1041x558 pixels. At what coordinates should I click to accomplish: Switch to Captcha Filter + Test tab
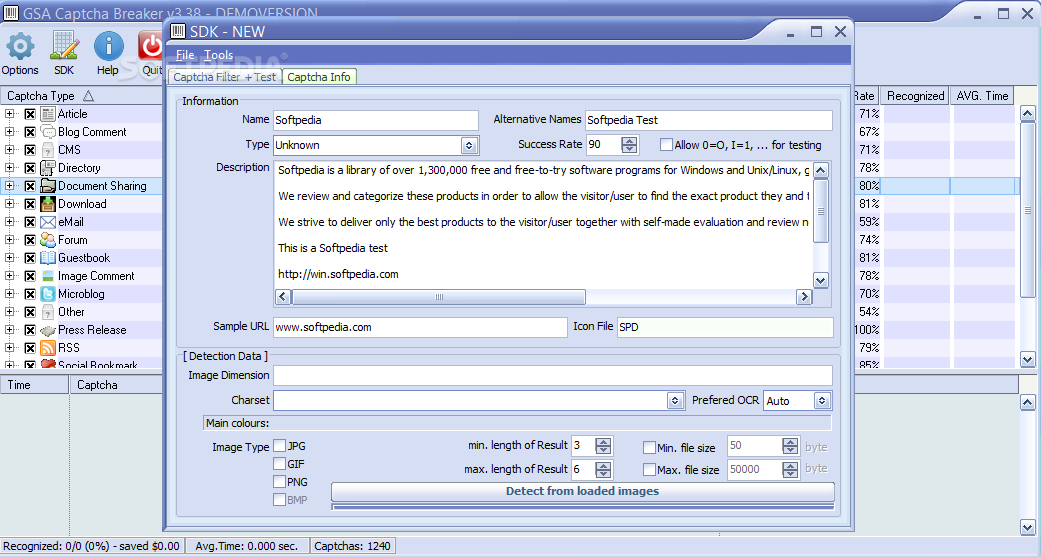click(224, 77)
